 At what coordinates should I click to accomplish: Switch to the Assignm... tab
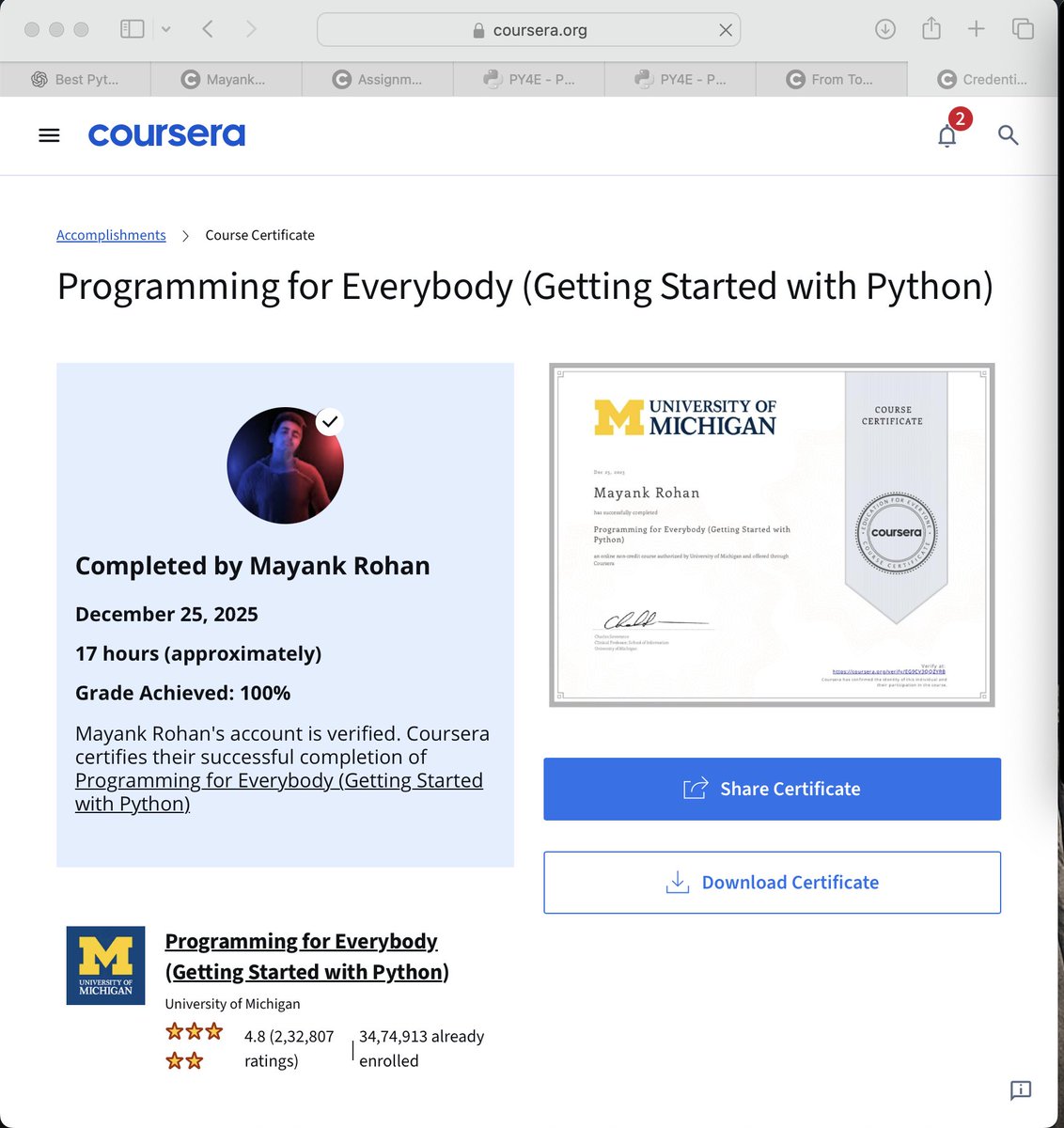pyautogui.click(x=378, y=79)
